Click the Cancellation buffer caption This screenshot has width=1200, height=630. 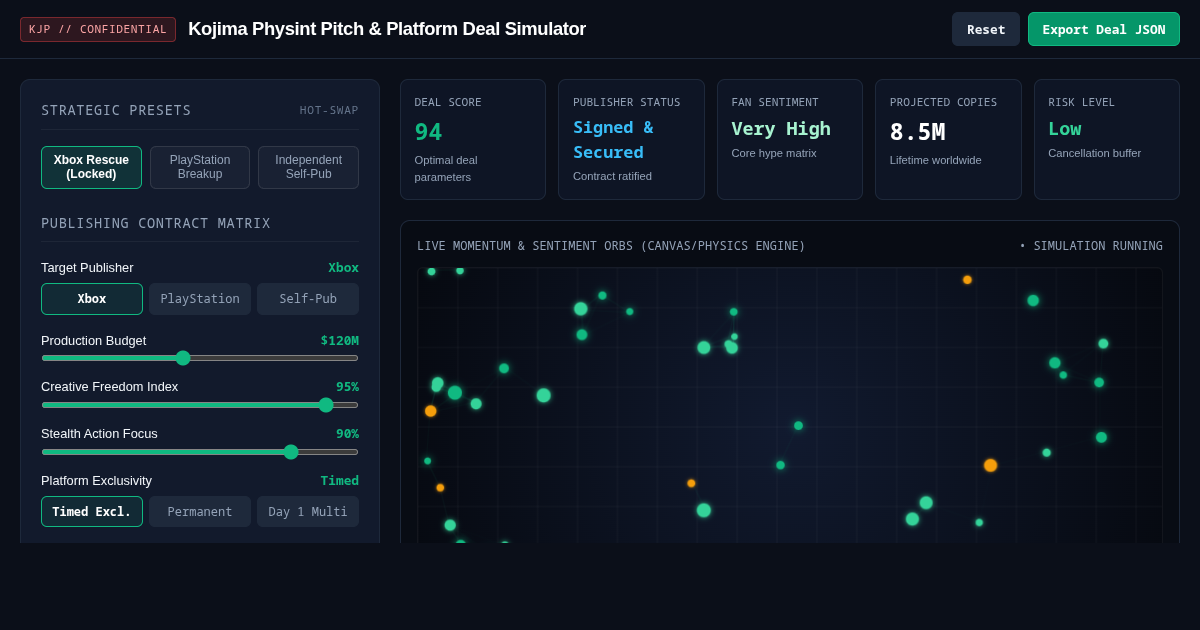[1094, 153]
